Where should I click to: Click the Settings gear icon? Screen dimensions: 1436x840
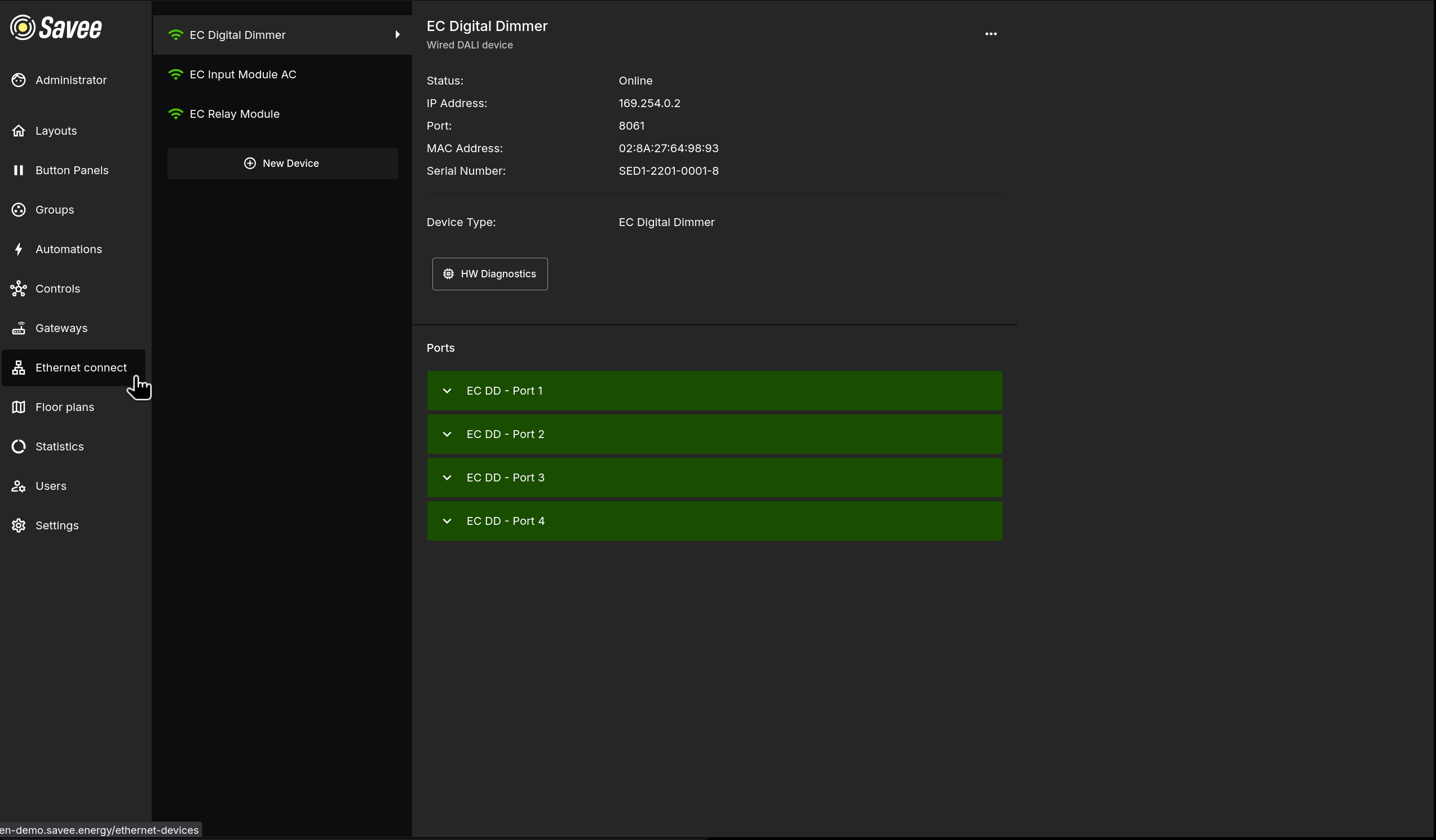click(x=19, y=525)
